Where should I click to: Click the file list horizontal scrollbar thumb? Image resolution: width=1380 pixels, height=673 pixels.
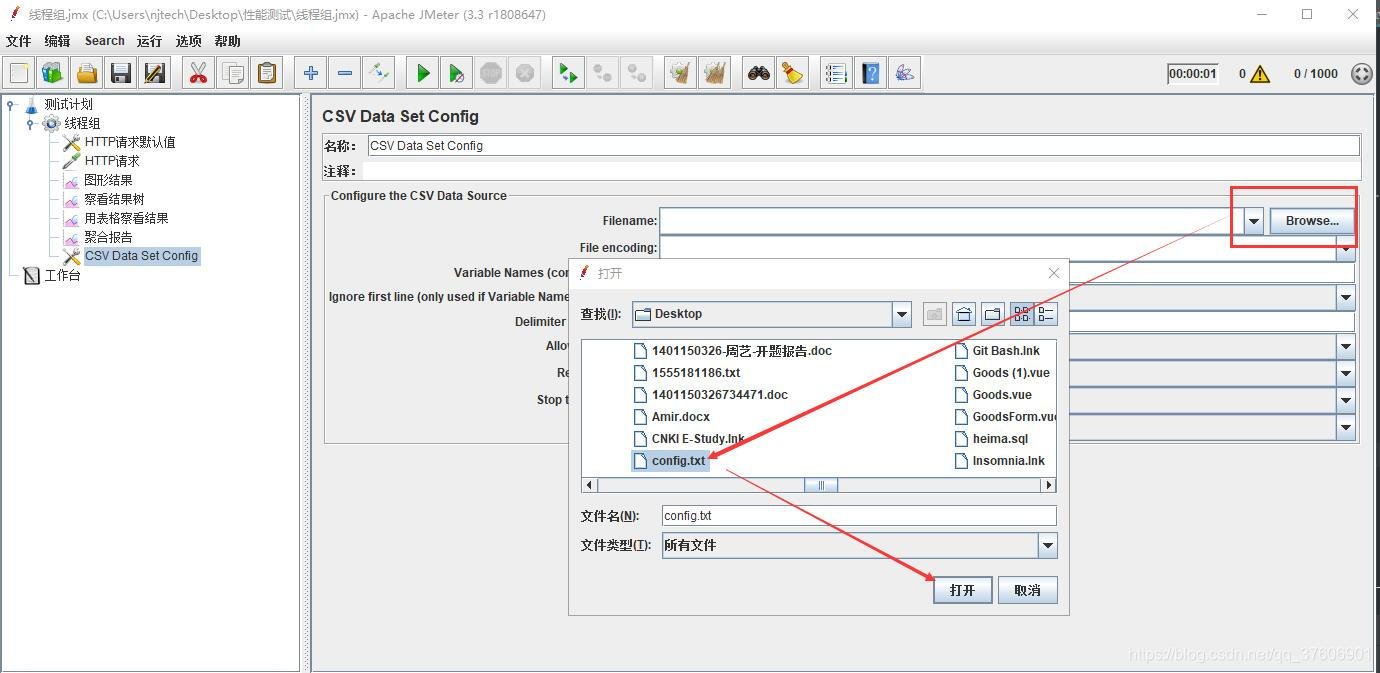[821, 485]
